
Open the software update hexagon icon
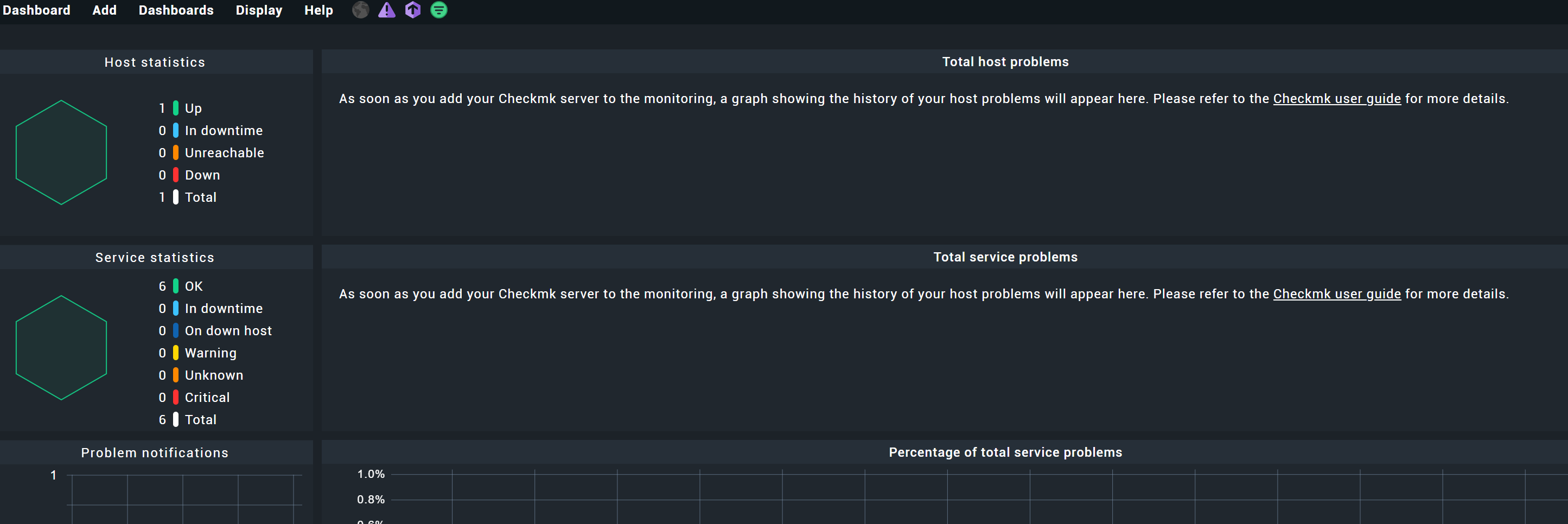pyautogui.click(x=413, y=10)
